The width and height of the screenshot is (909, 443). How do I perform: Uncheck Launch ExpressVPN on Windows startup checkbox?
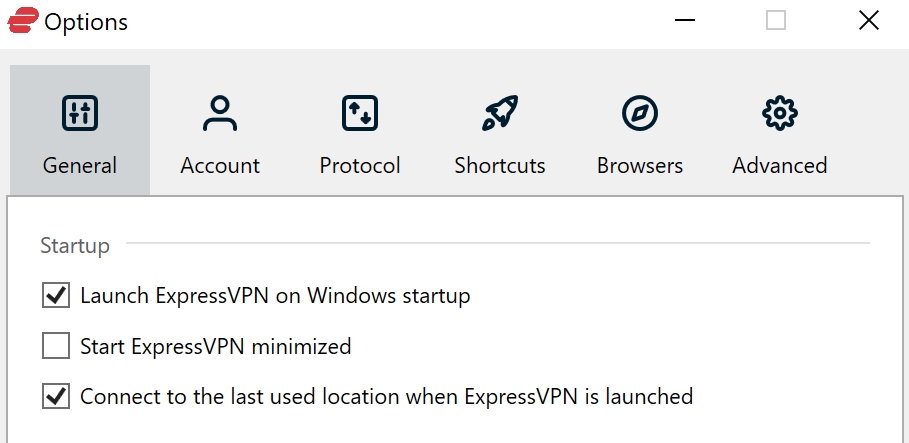(x=56, y=296)
